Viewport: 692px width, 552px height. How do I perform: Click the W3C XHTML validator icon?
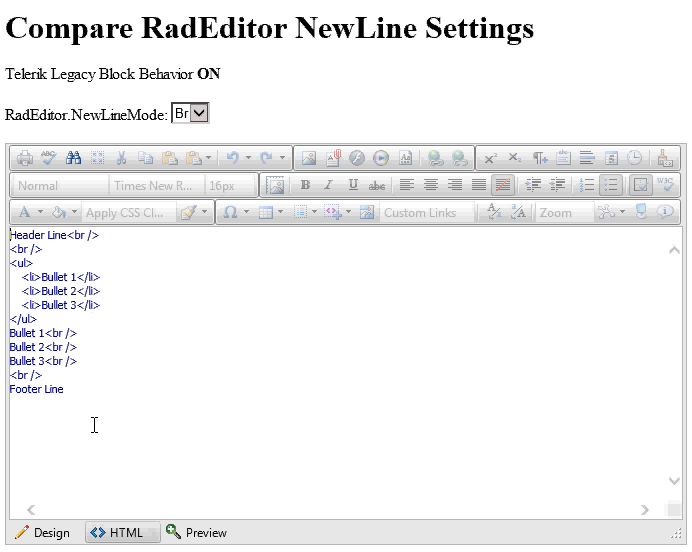click(665, 184)
